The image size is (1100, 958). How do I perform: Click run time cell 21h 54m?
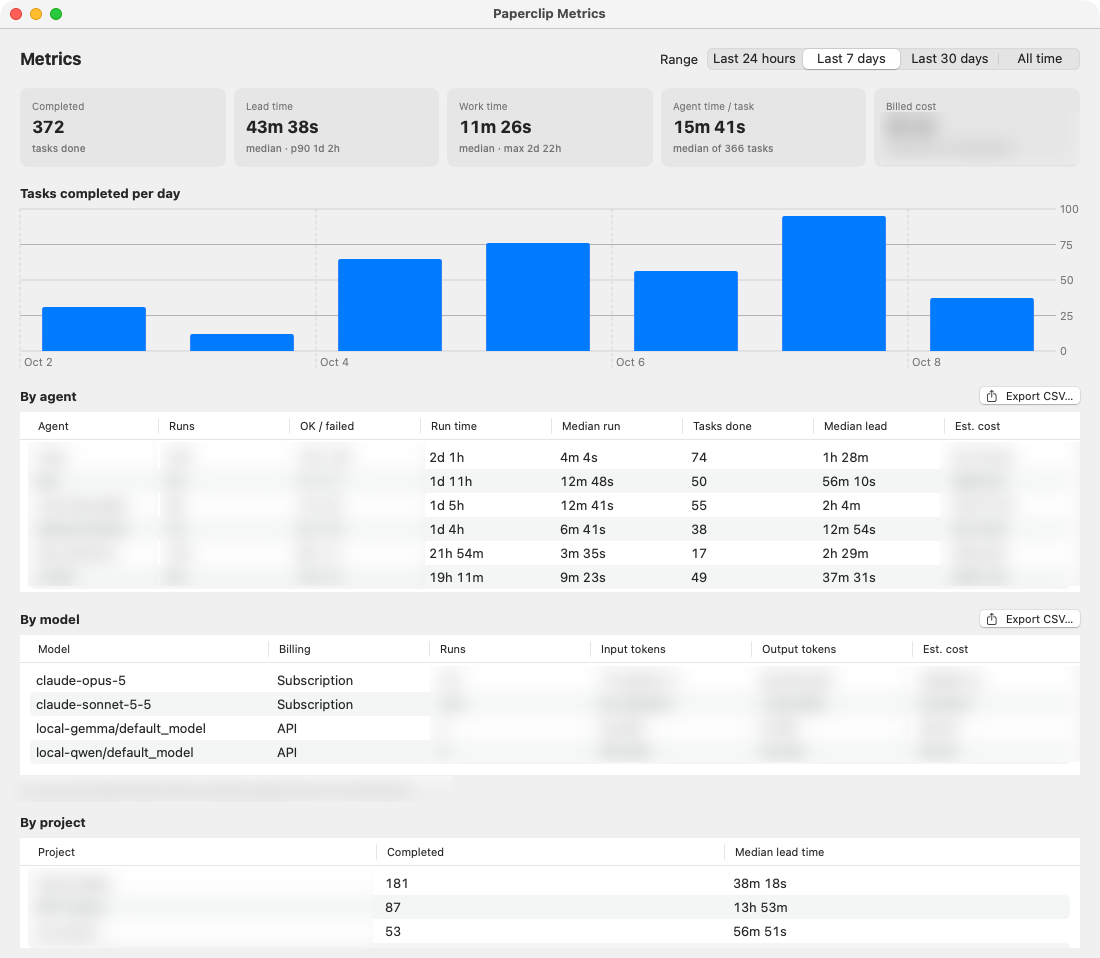[456, 553]
